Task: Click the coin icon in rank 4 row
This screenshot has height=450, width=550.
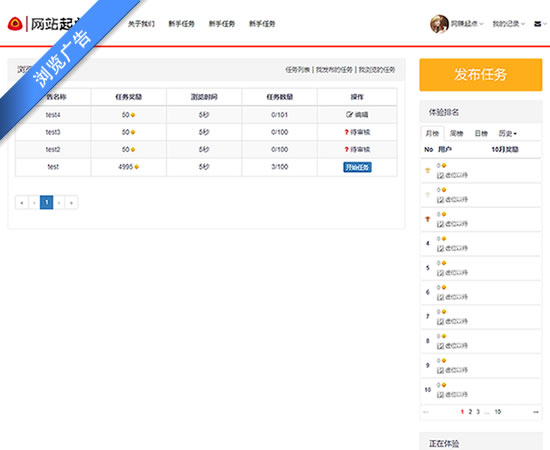Action: click(x=444, y=239)
